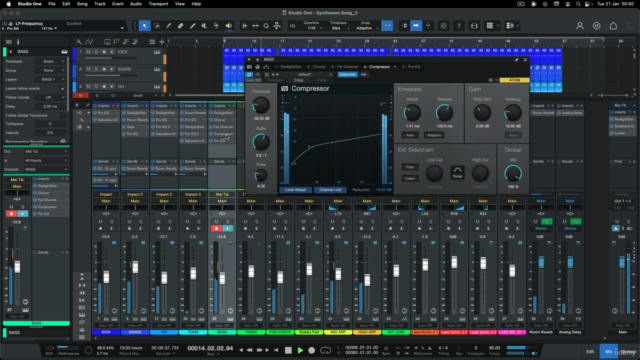
Task: Toggle Autoscroll blue arrow button in toolbar
Action: click(x=416, y=26)
